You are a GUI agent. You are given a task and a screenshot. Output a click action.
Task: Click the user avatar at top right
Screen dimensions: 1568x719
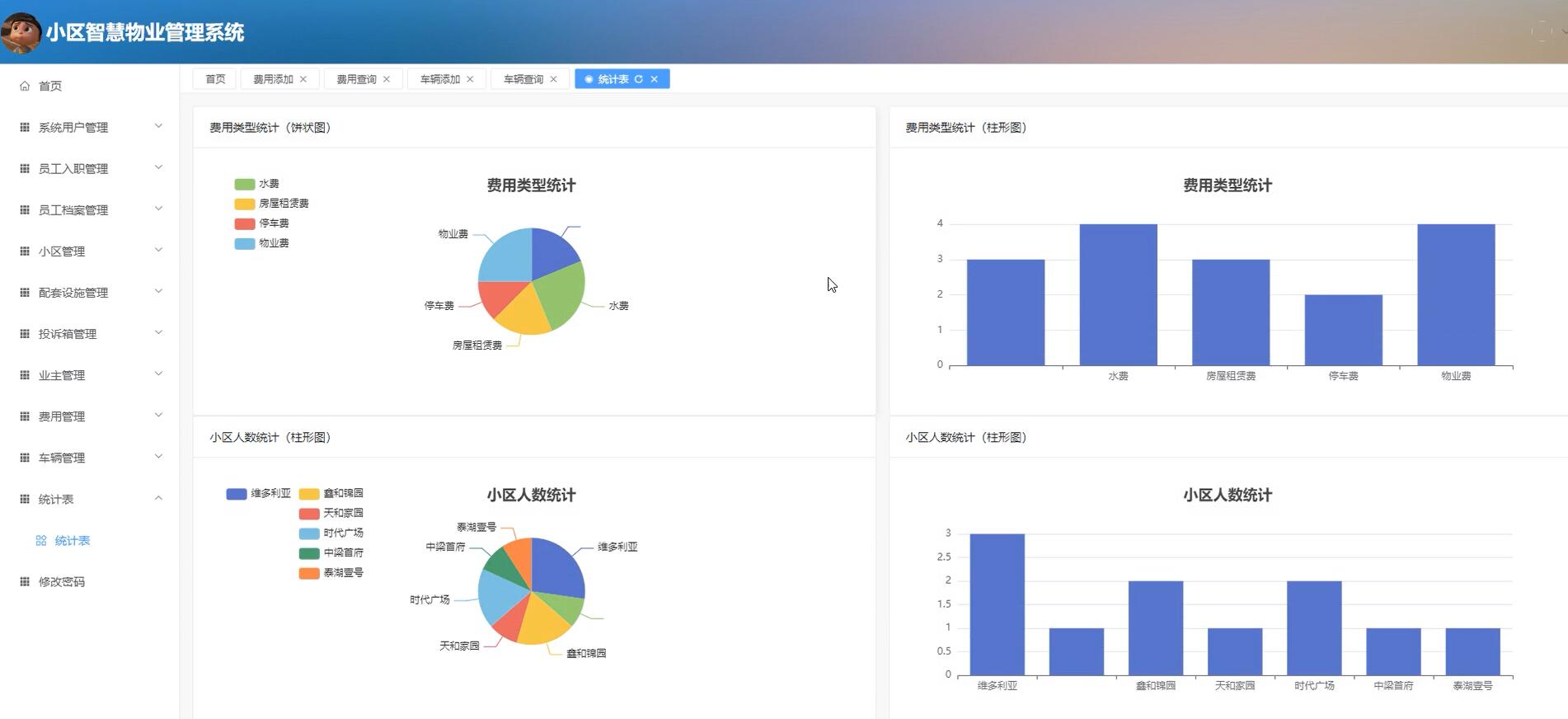pyautogui.click(x=1541, y=32)
